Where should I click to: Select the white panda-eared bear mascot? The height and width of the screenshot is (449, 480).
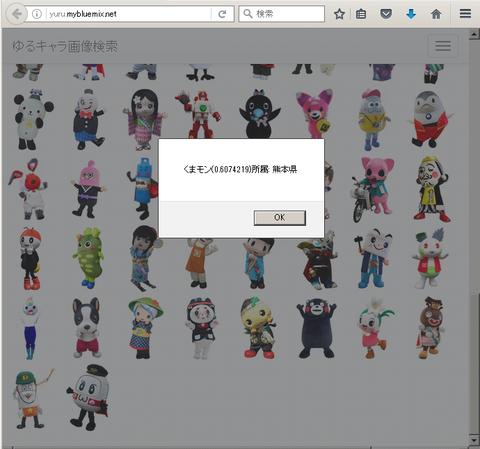33,119
